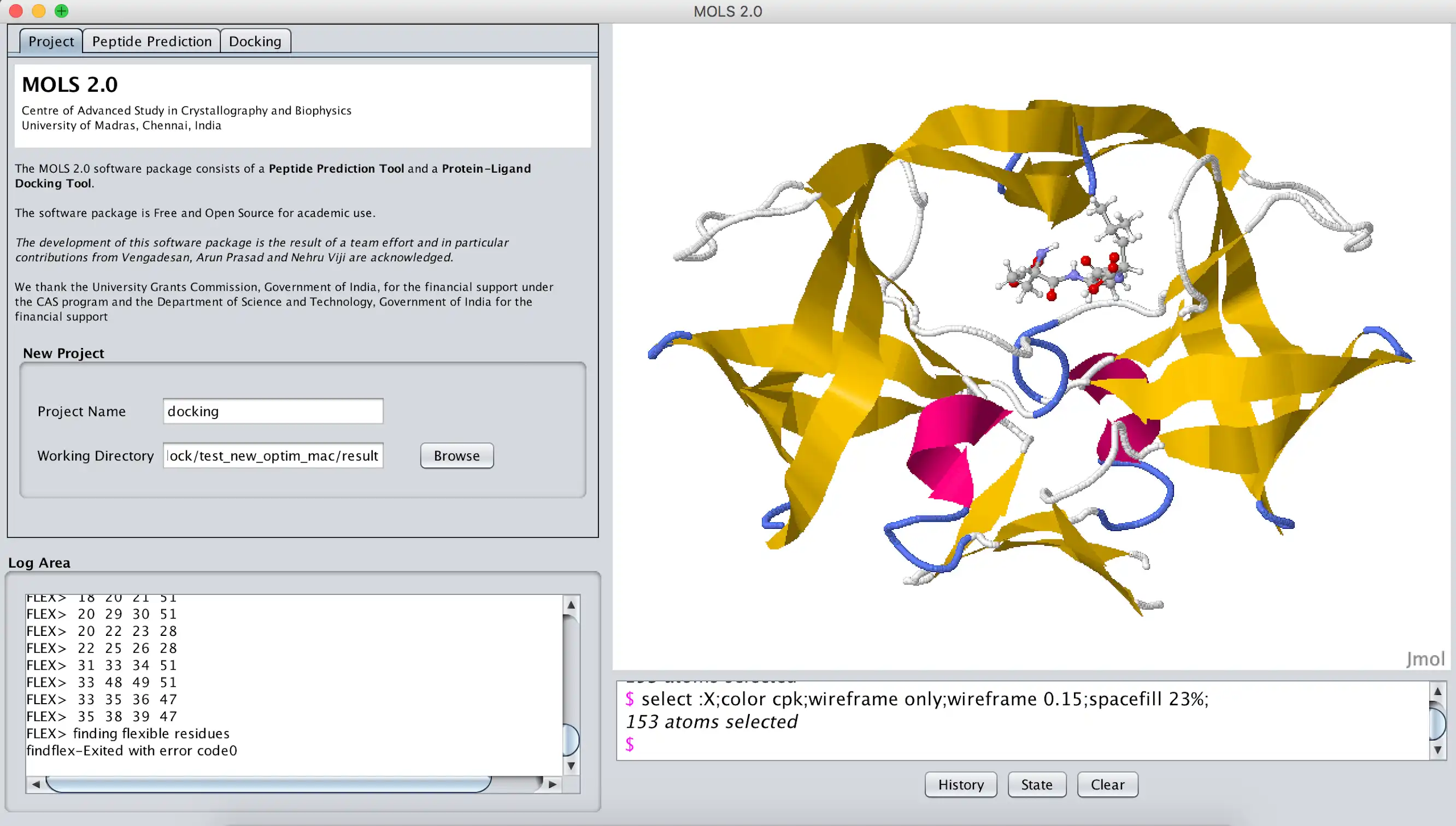
Task: Click the green zoom window button
Action: click(61, 11)
